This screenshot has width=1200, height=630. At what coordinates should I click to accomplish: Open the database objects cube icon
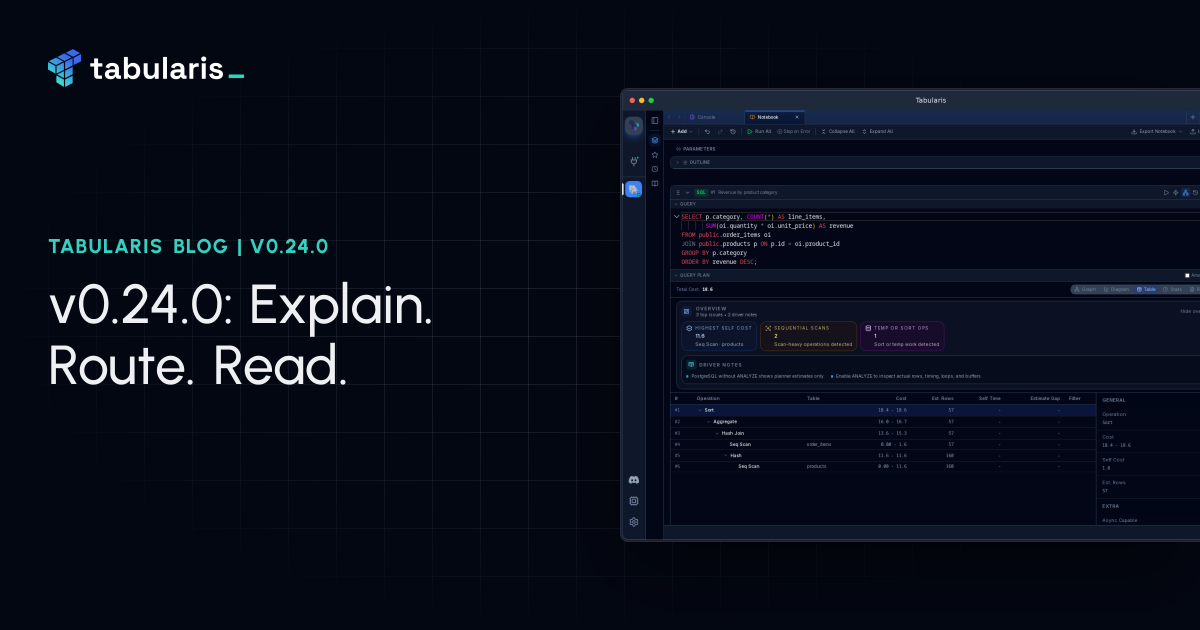point(655,140)
